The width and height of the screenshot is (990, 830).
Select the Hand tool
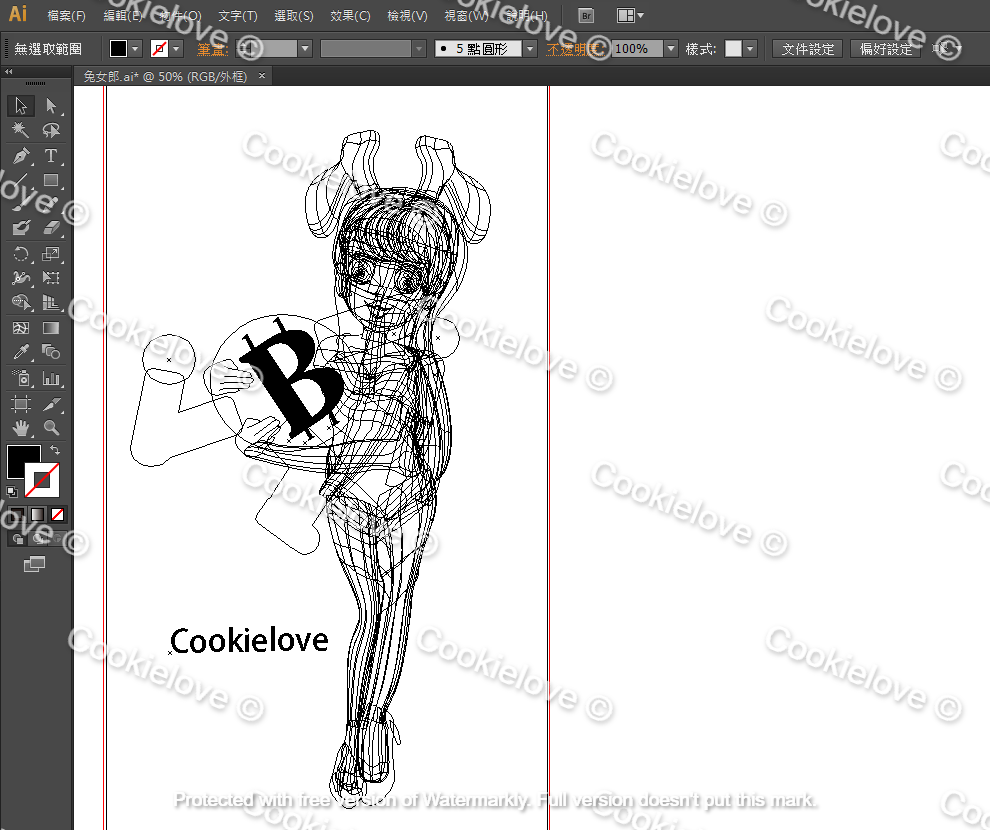coord(21,428)
